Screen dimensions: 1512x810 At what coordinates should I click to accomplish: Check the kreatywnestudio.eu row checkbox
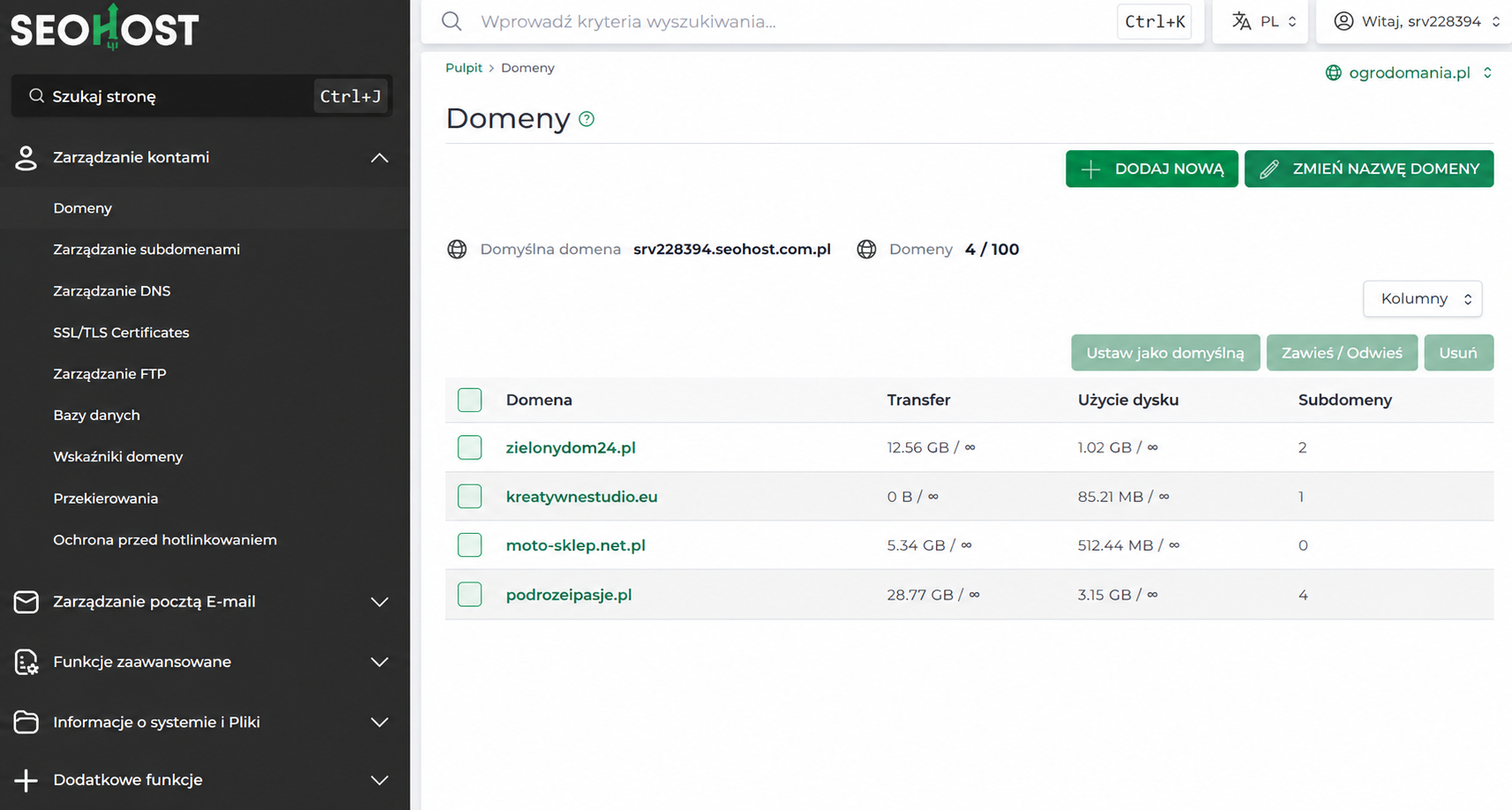click(x=469, y=497)
